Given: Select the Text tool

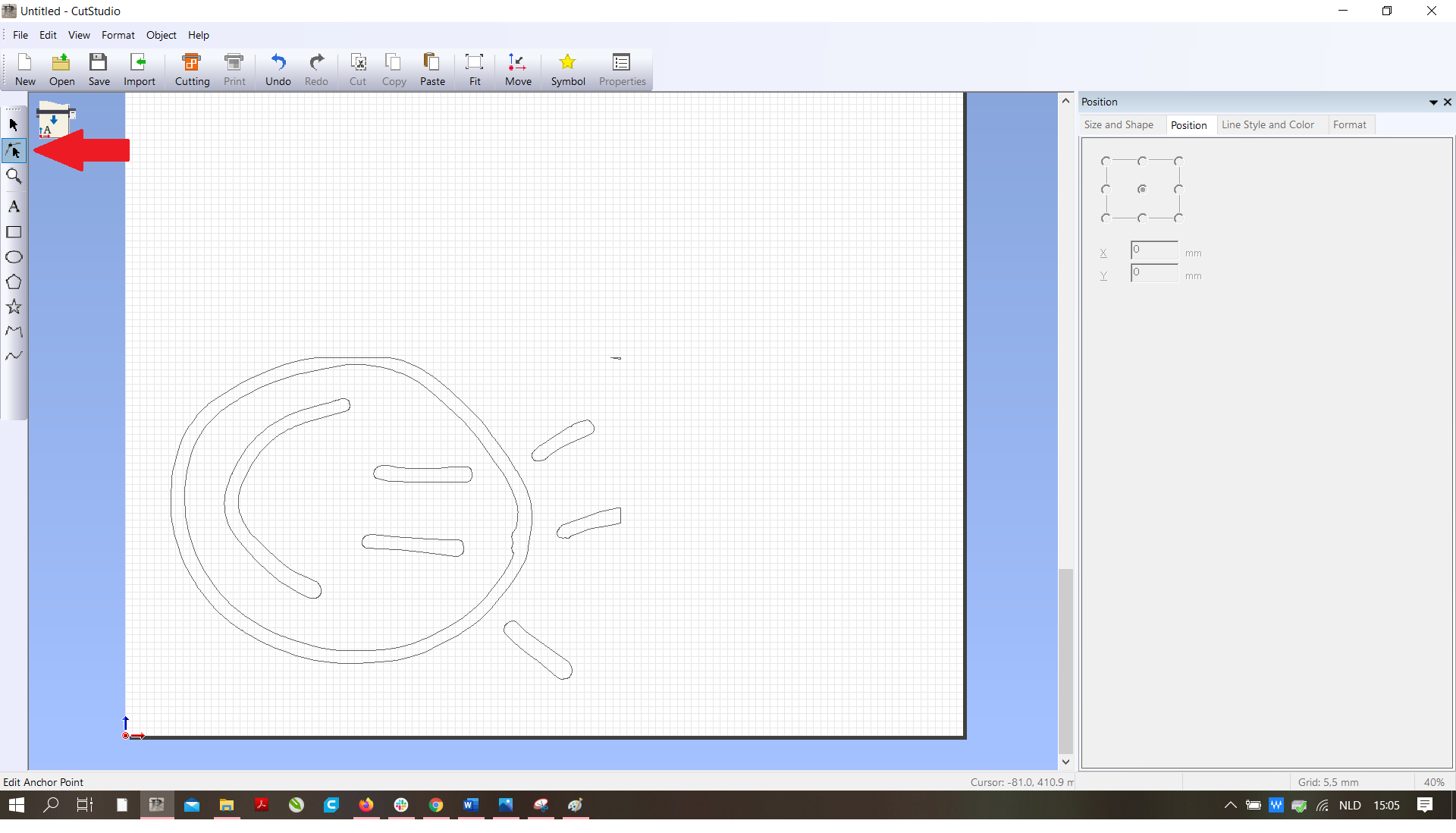Looking at the screenshot, I should (x=14, y=206).
